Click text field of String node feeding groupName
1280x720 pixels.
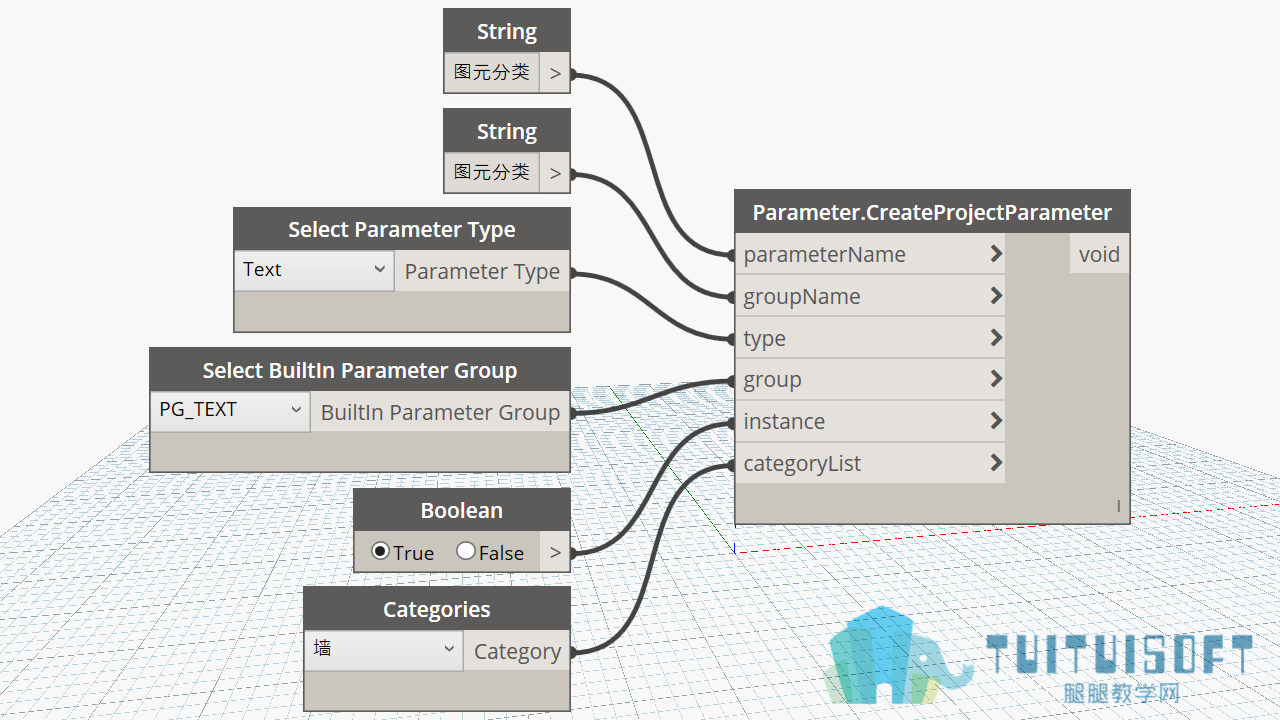[492, 172]
